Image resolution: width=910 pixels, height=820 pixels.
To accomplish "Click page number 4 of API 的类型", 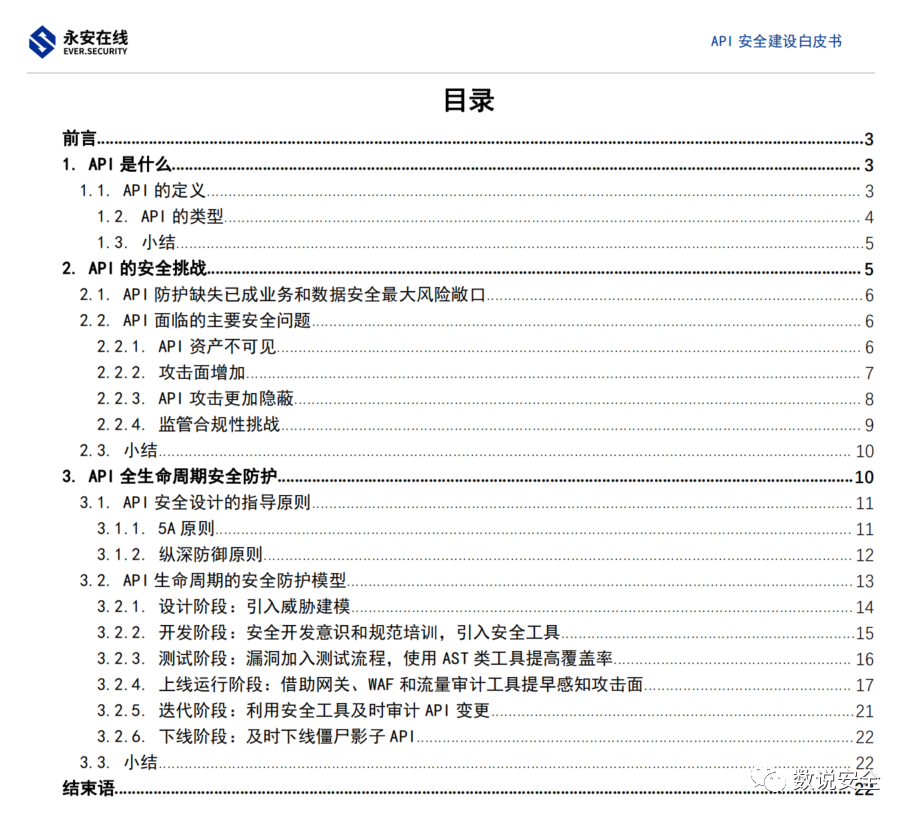I will point(869,218).
